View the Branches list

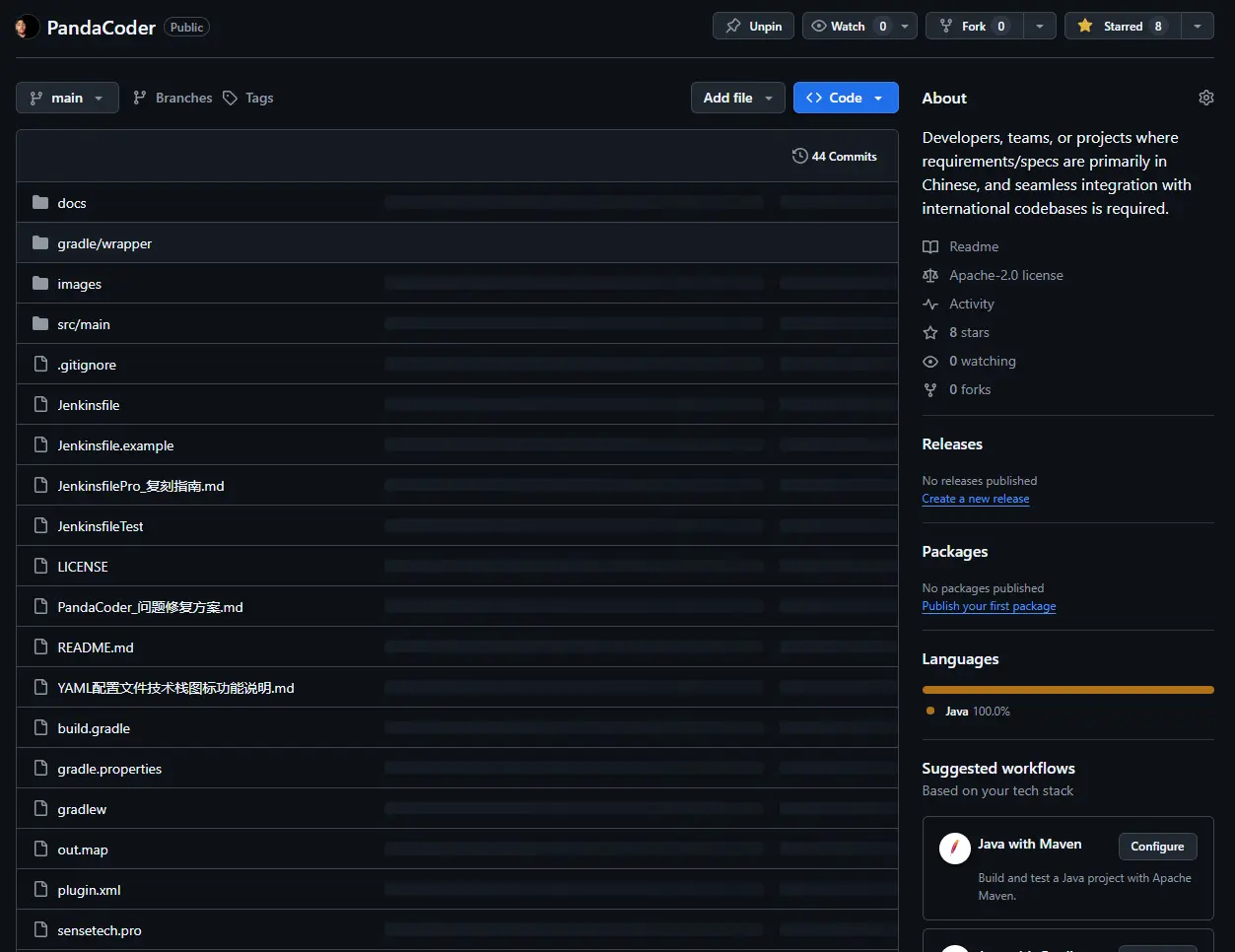pyautogui.click(x=172, y=98)
